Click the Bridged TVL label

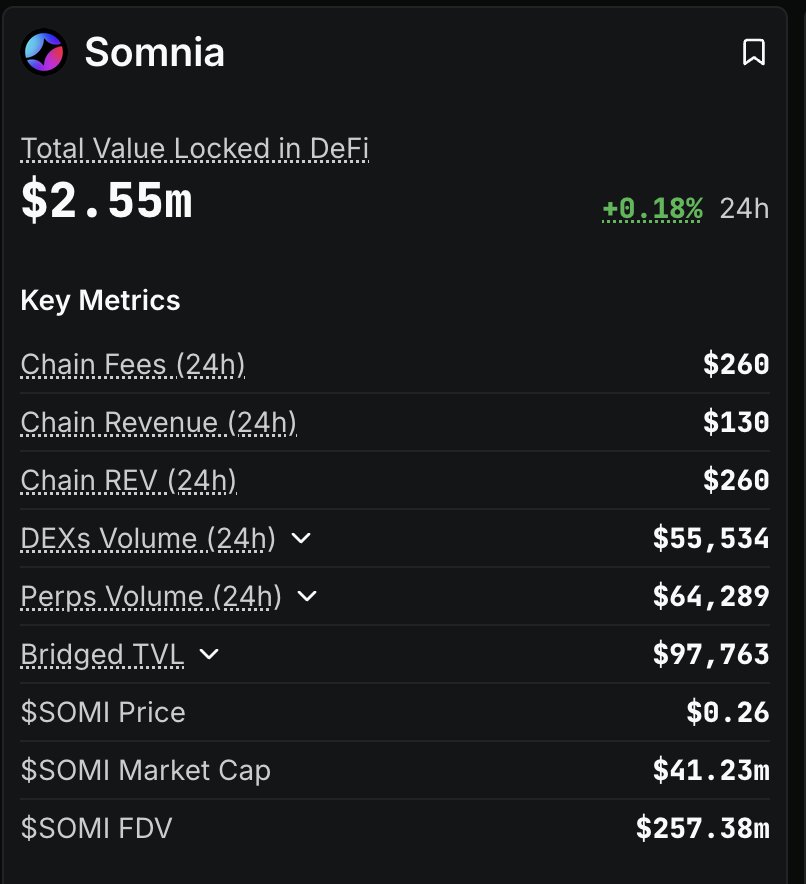point(102,655)
